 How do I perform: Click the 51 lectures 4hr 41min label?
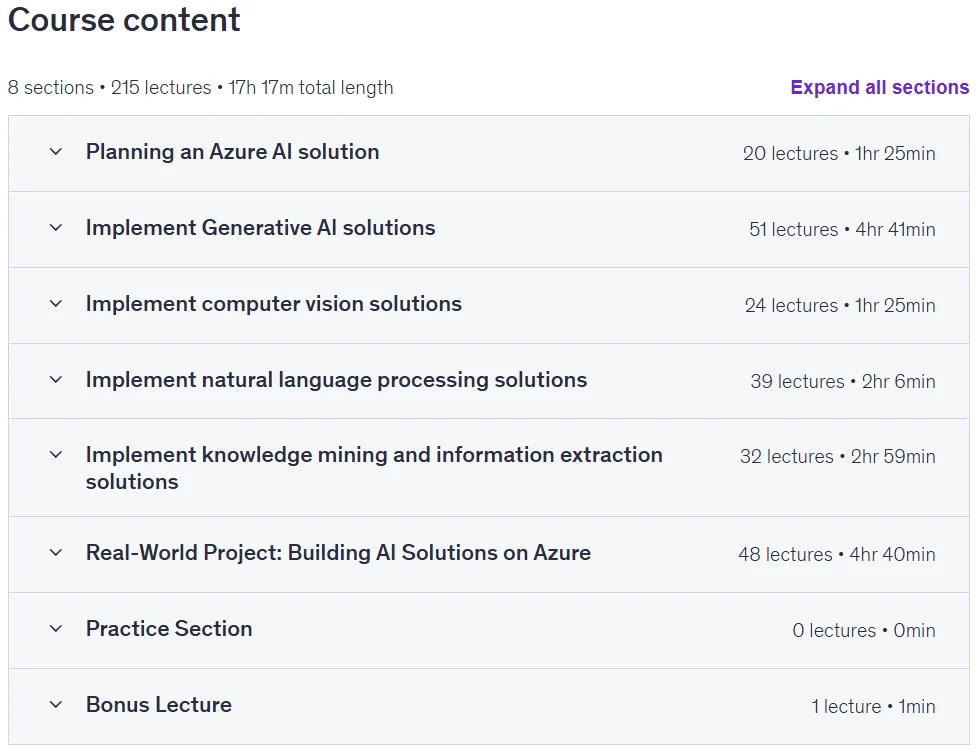tap(842, 230)
